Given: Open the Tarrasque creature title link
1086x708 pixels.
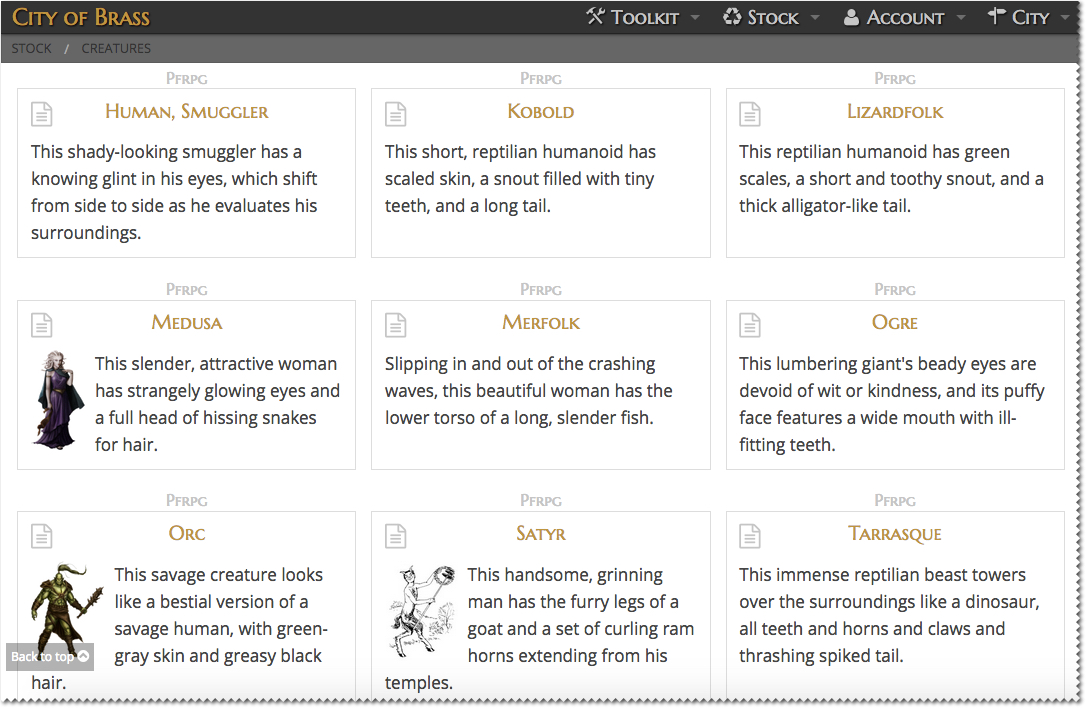Looking at the screenshot, I should click(895, 534).
